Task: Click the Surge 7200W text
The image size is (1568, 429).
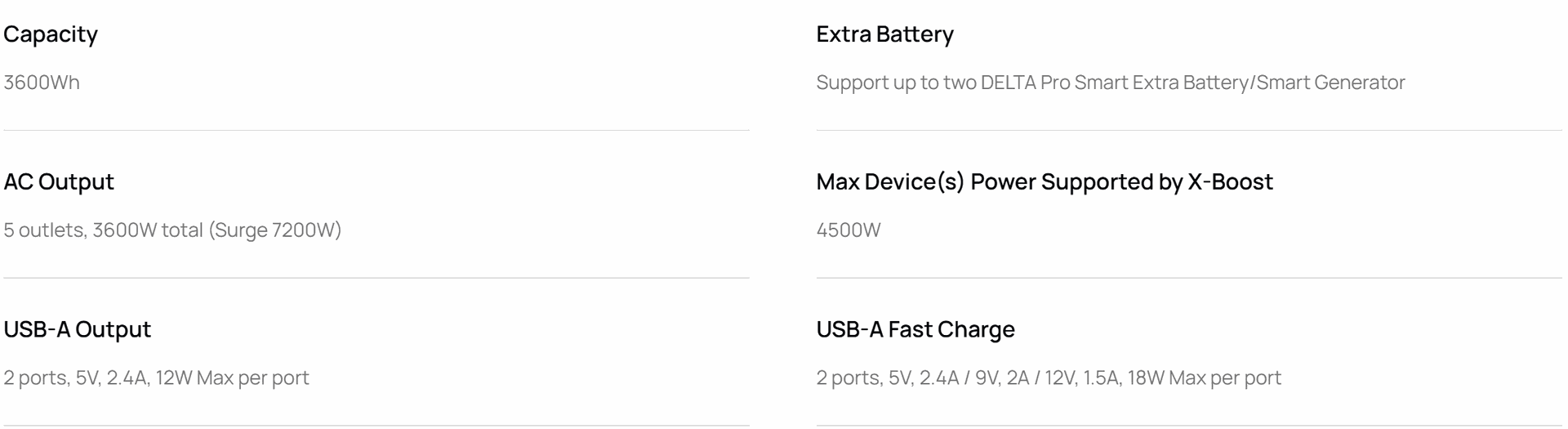Action: coord(275,230)
